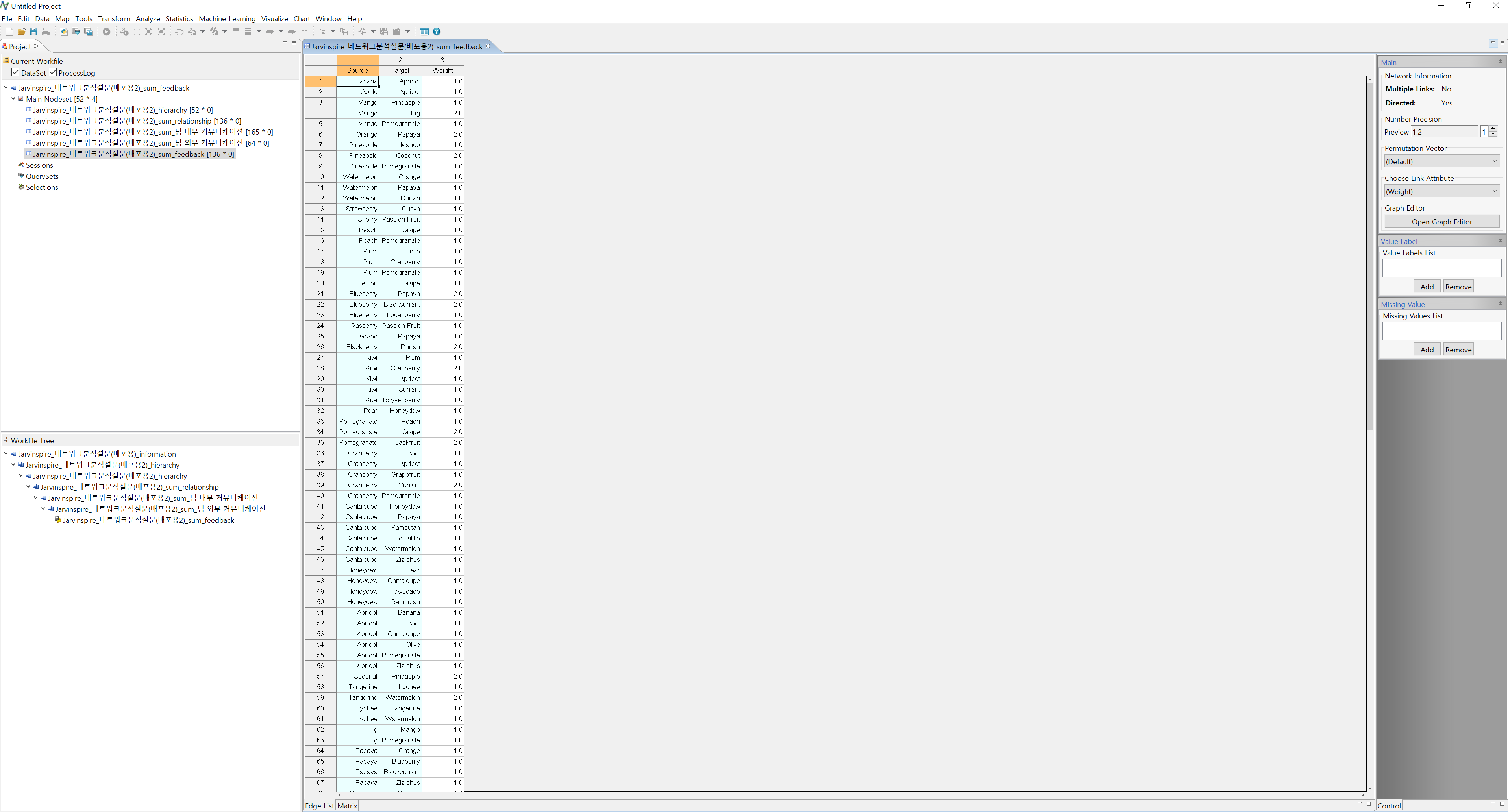Switch to the Matrix tab
The height and width of the screenshot is (812, 1508).
pos(347,806)
